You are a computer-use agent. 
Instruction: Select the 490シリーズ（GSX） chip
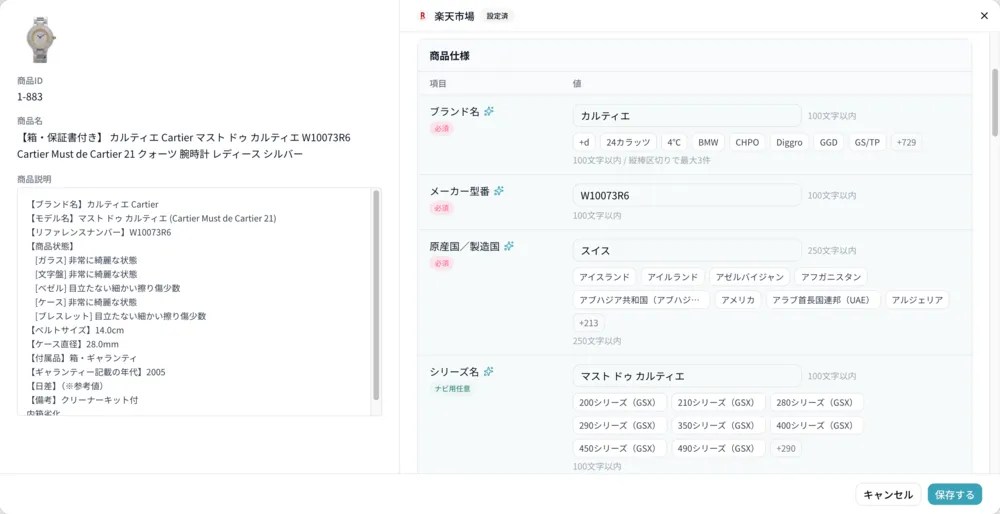[719, 448]
